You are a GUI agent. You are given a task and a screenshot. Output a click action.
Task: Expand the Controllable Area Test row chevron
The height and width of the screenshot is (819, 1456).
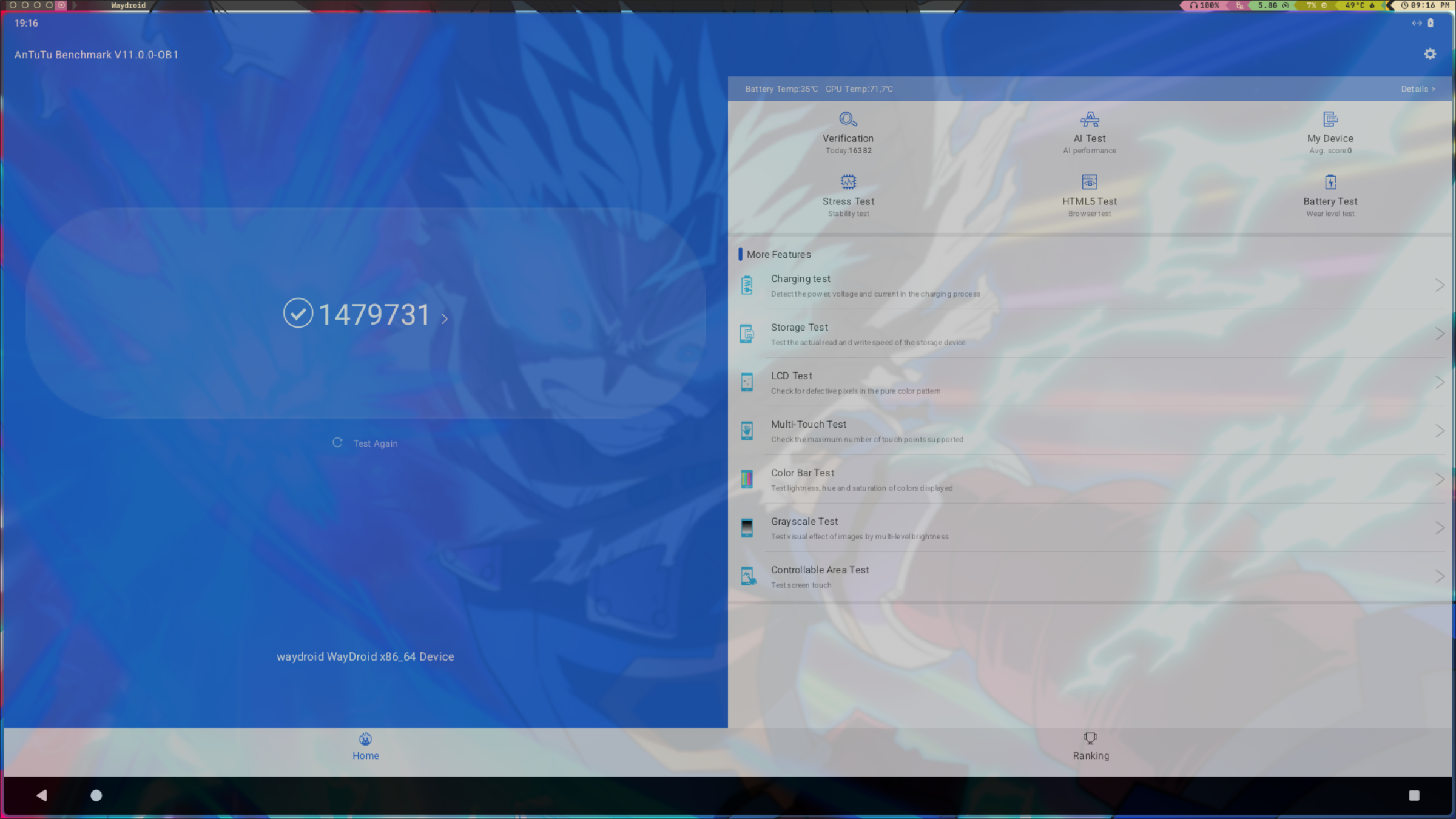1440,576
